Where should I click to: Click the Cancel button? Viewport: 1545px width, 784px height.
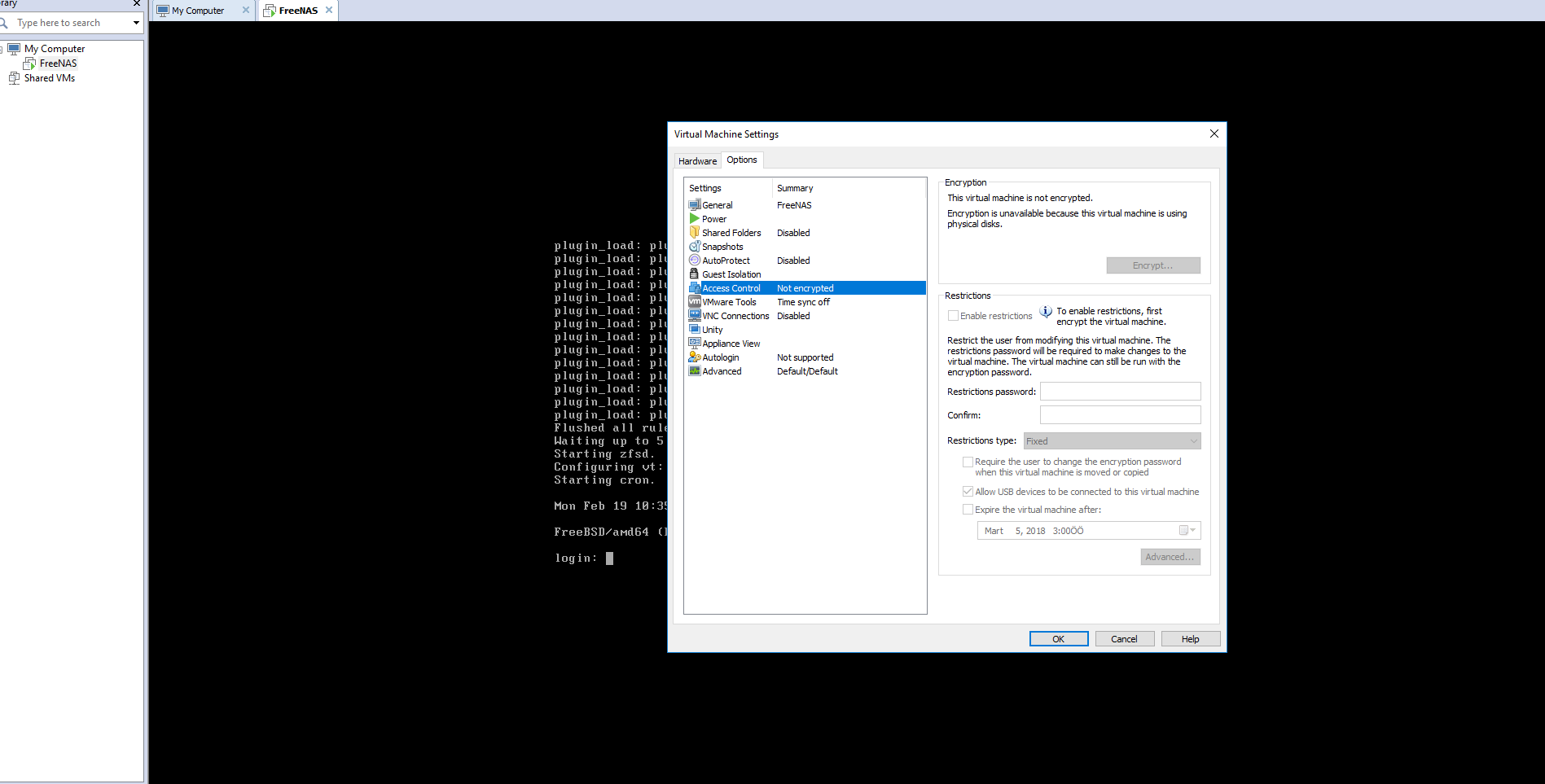click(x=1125, y=639)
